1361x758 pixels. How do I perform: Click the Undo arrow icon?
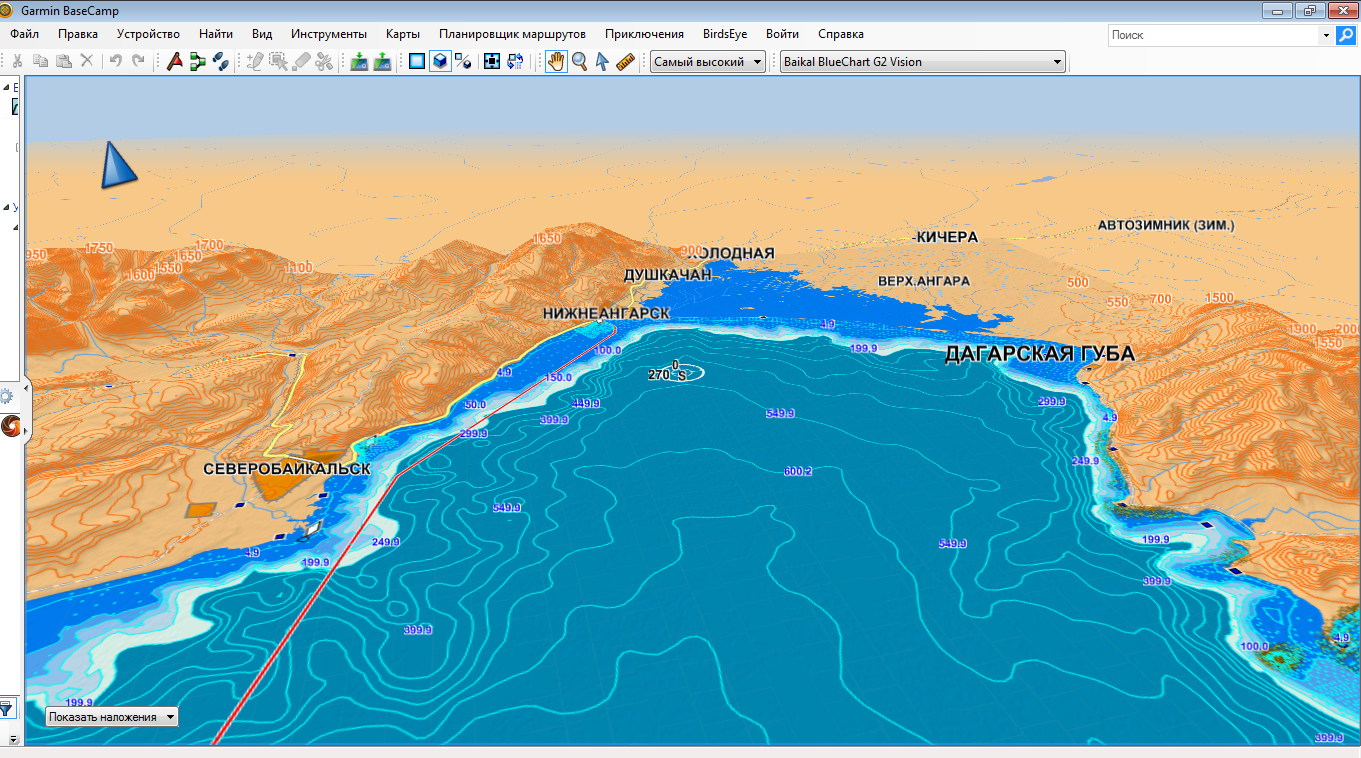point(115,61)
